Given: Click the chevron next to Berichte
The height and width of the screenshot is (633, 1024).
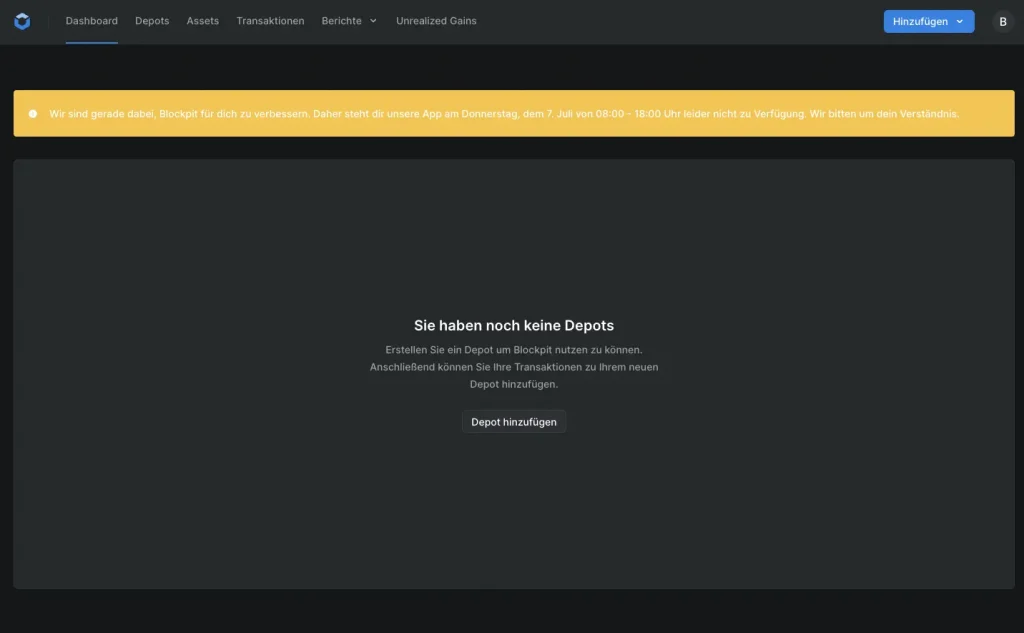Looking at the screenshot, I should point(373,21).
